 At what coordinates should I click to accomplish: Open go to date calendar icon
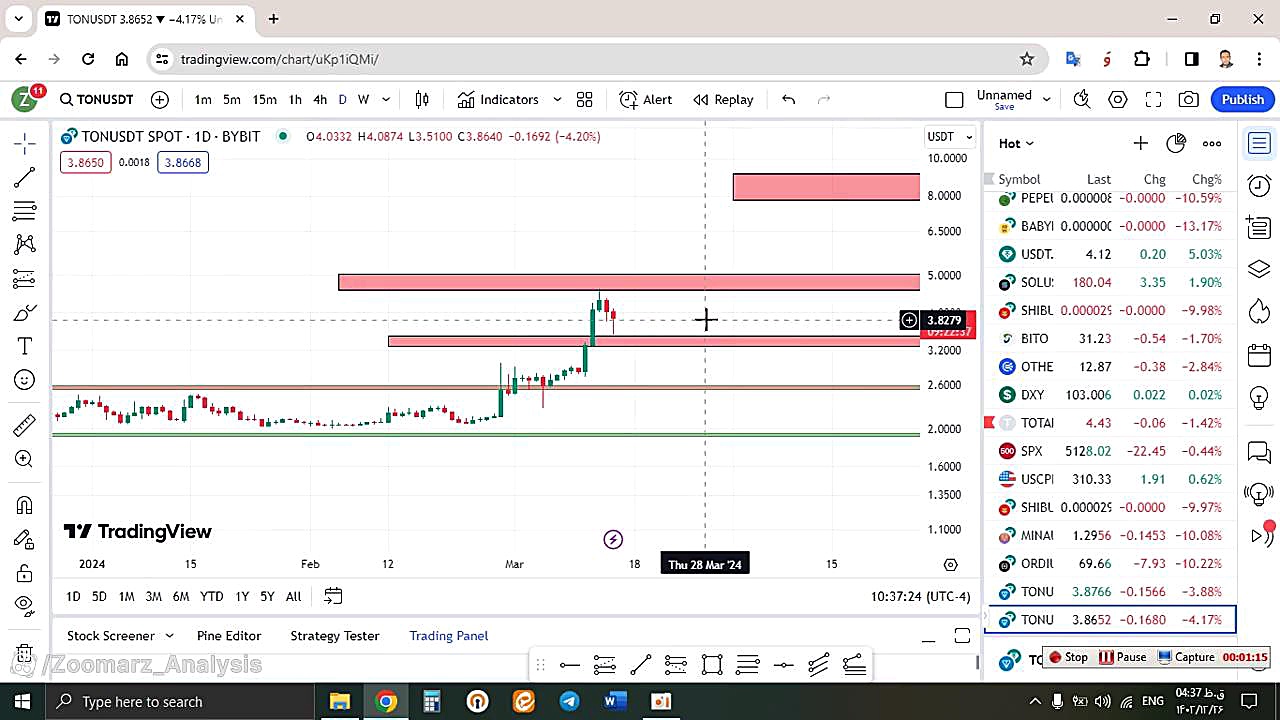(333, 596)
